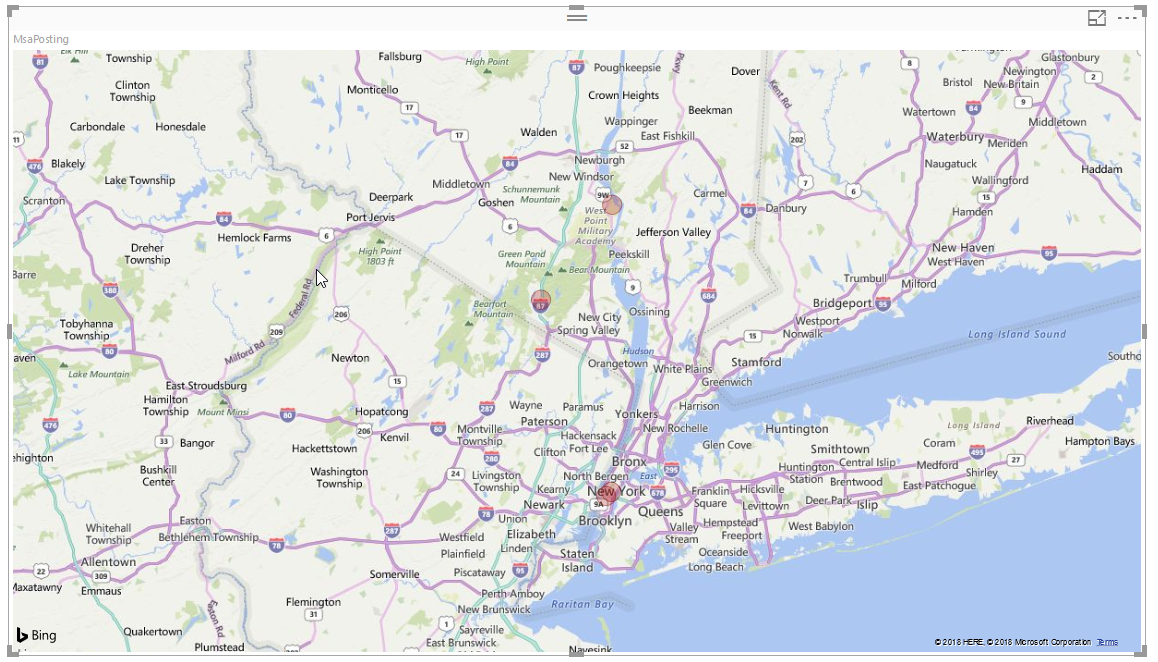Click the Bing logo

[x=36, y=635]
